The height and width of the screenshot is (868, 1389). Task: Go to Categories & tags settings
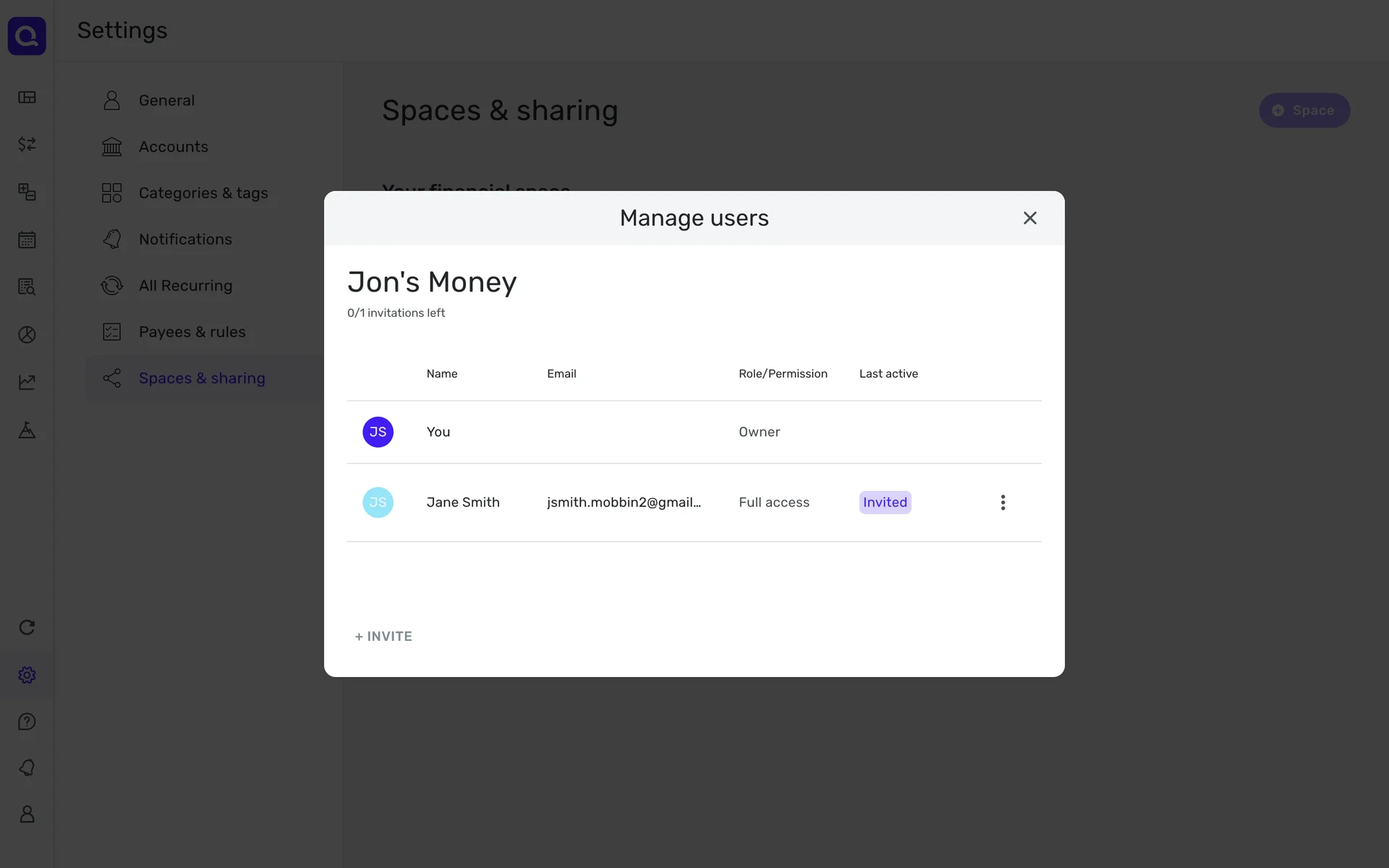tap(203, 193)
